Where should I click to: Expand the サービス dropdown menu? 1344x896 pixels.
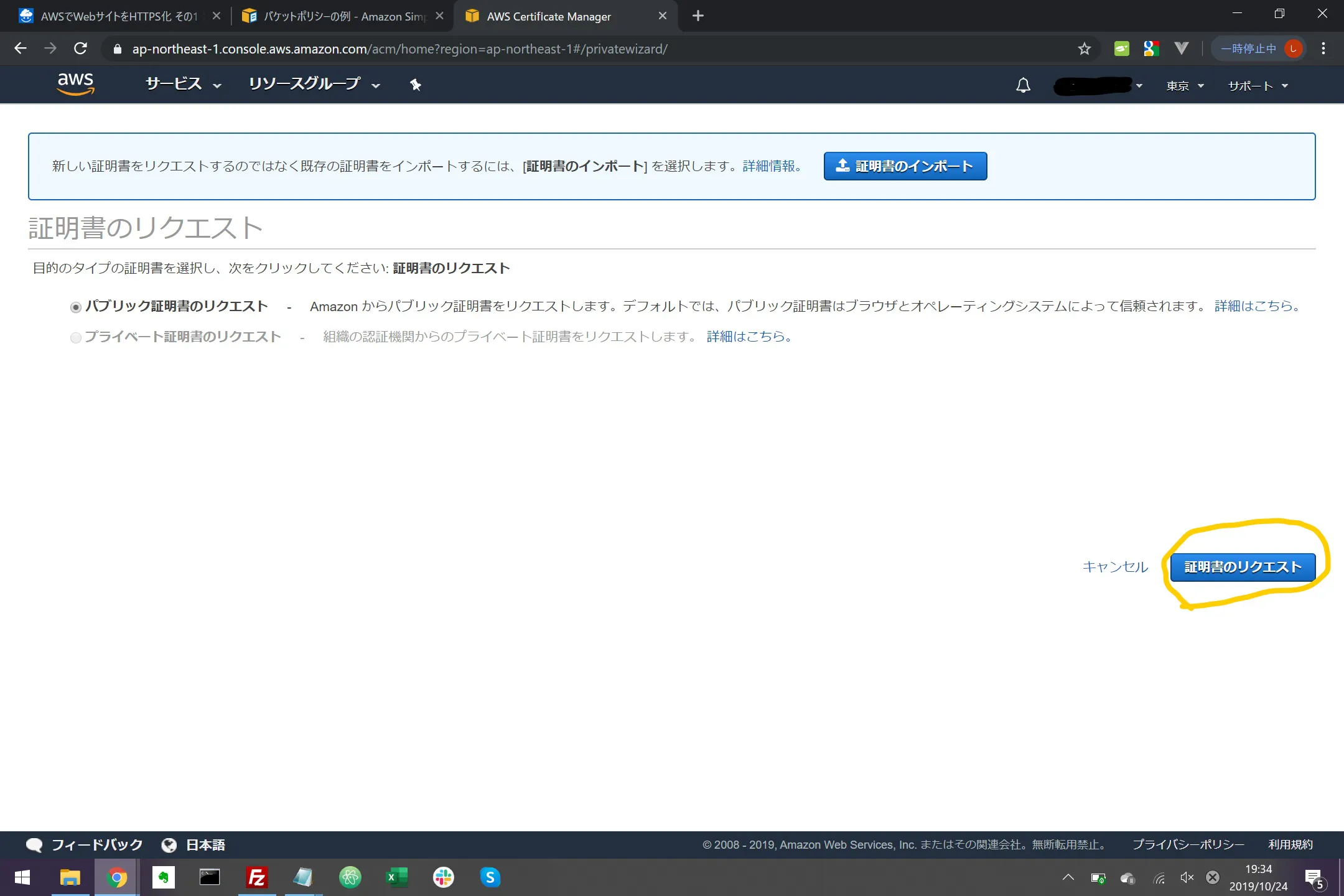(183, 85)
